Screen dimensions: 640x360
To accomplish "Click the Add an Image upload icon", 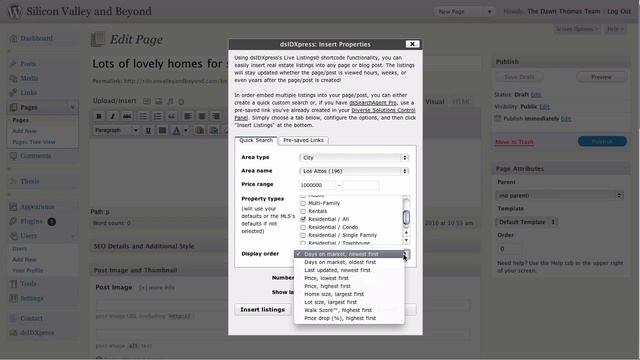I will [x=147, y=101].
